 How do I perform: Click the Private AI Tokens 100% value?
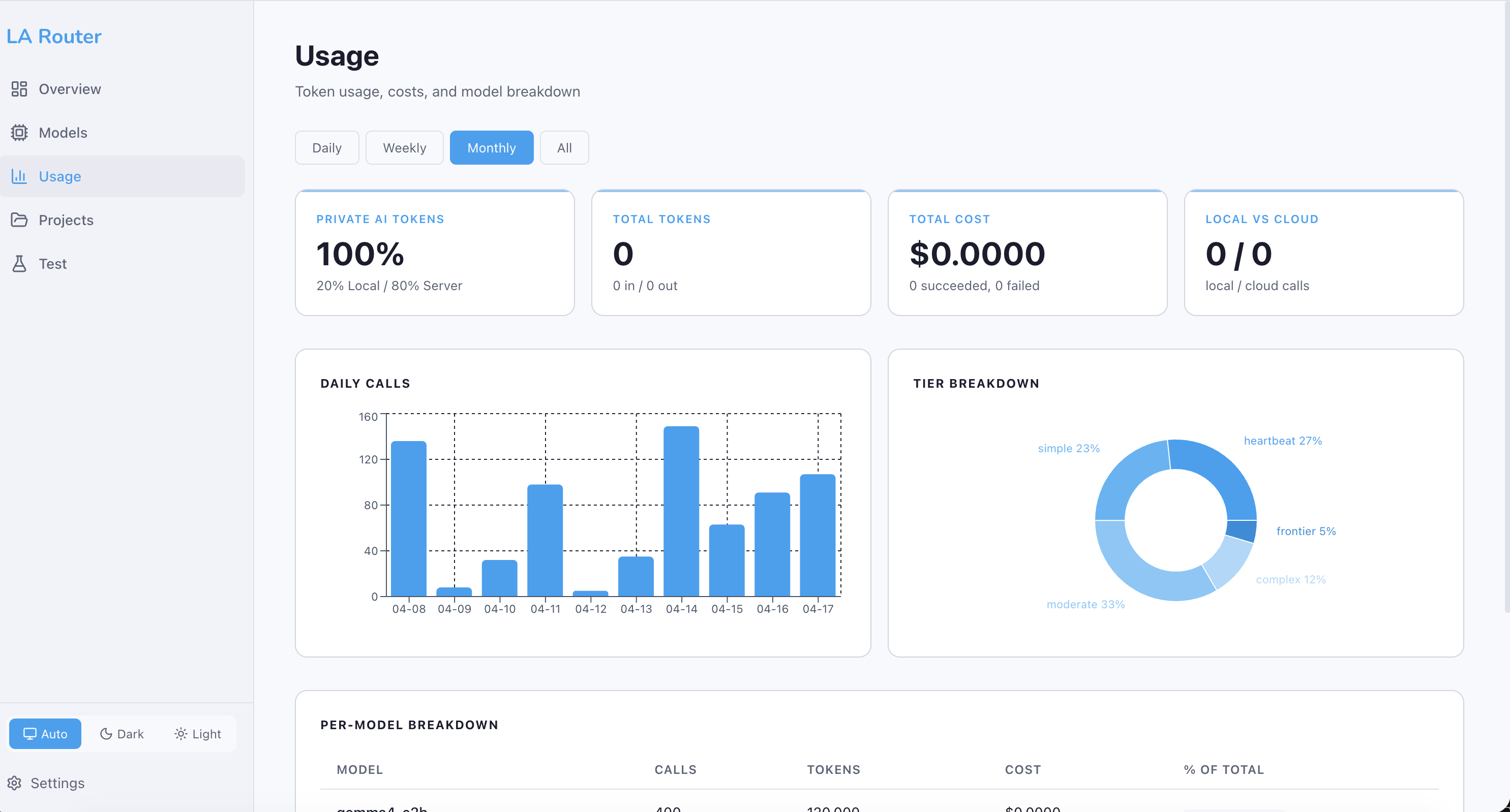click(360, 254)
